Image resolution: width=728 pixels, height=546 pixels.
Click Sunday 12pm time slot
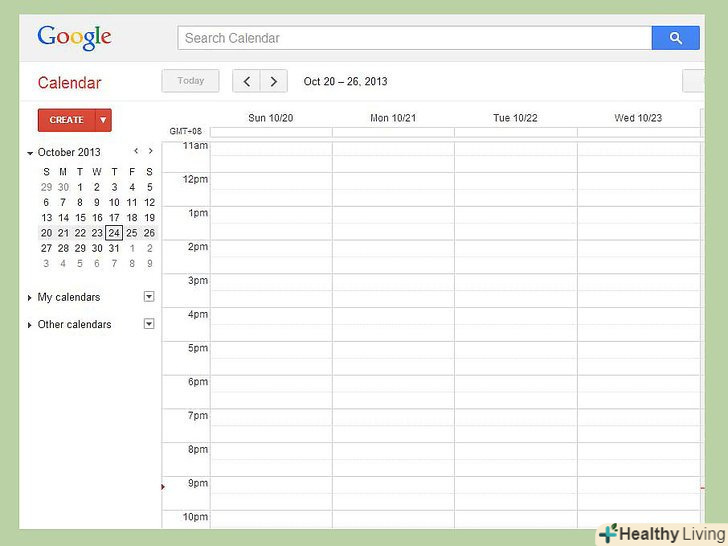271,189
